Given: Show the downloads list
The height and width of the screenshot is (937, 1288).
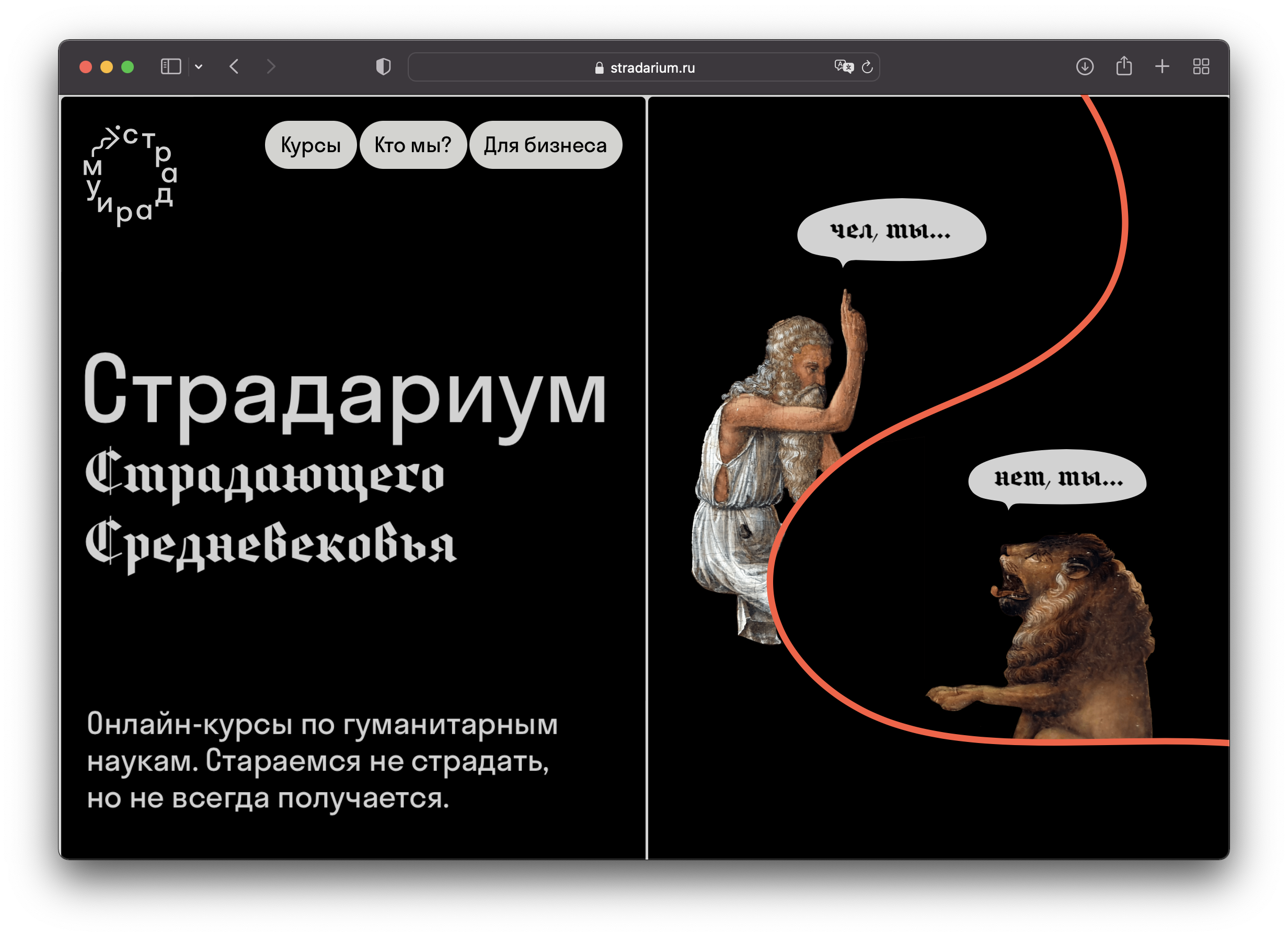Looking at the screenshot, I should (1085, 67).
